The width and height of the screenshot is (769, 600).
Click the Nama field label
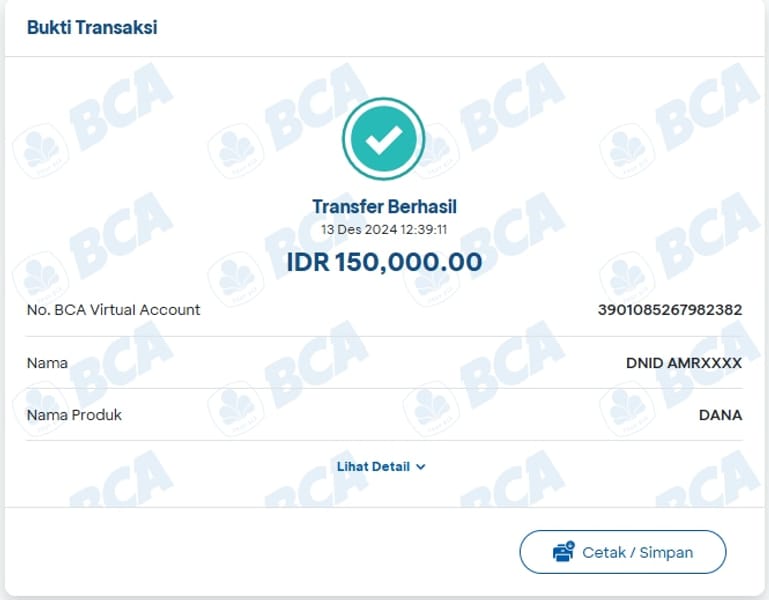[47, 363]
